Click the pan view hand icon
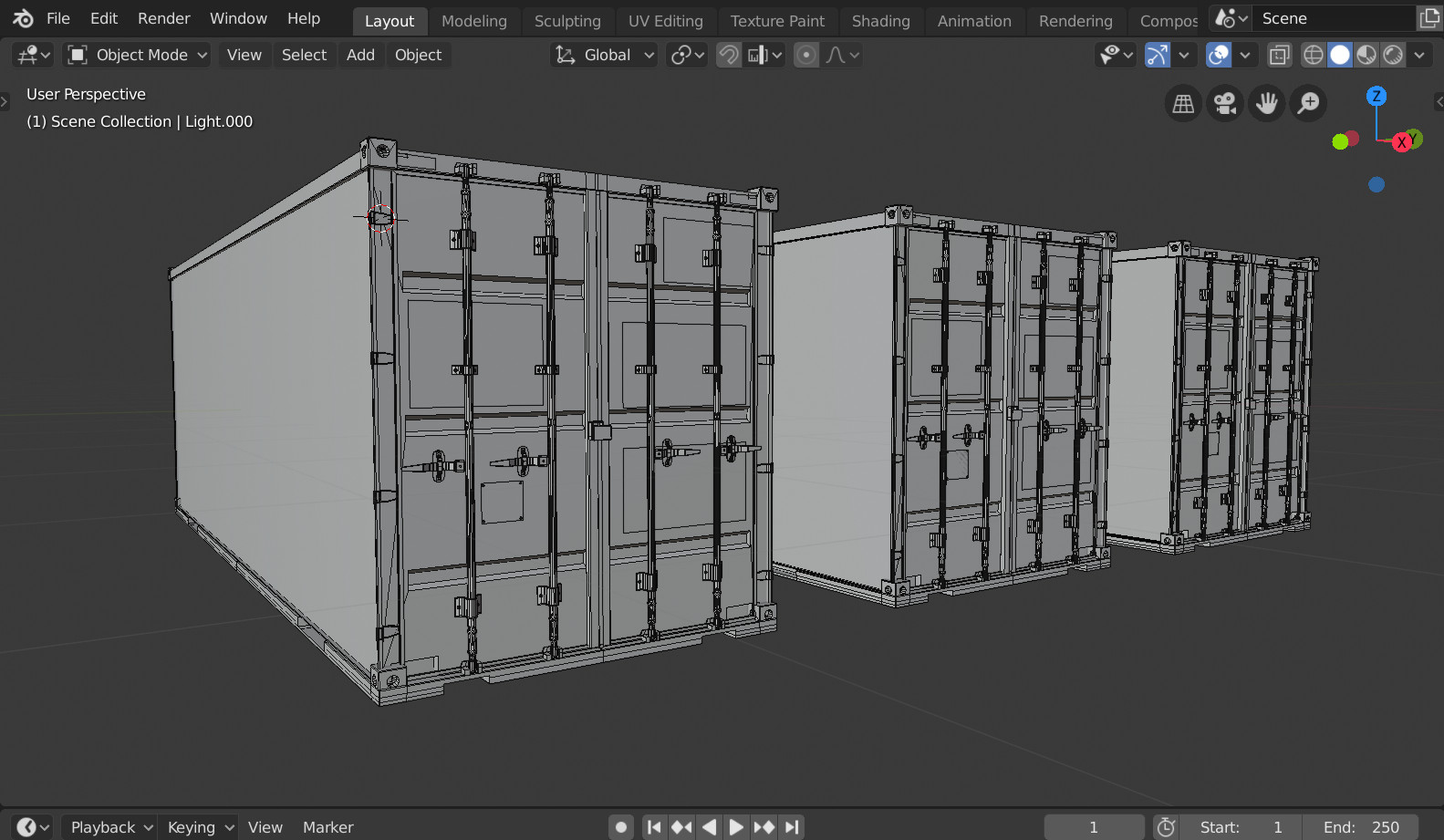1444x840 pixels. pos(1267,103)
